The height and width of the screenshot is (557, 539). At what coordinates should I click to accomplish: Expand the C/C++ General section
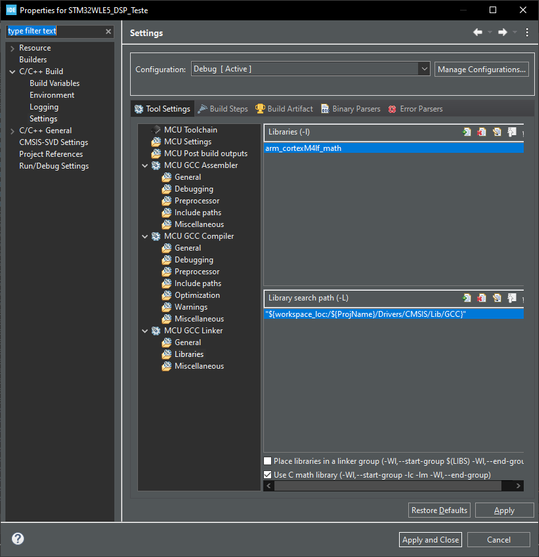coord(12,131)
